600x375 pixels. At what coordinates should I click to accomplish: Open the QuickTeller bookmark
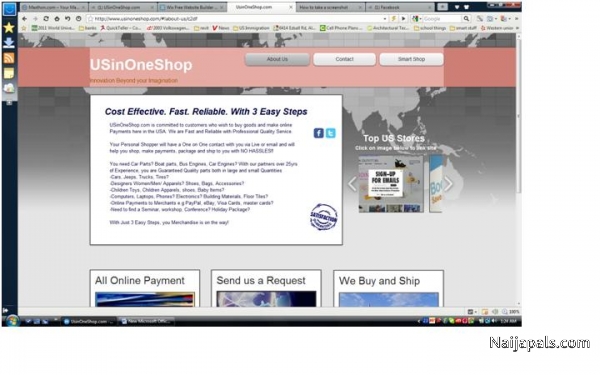121,28
